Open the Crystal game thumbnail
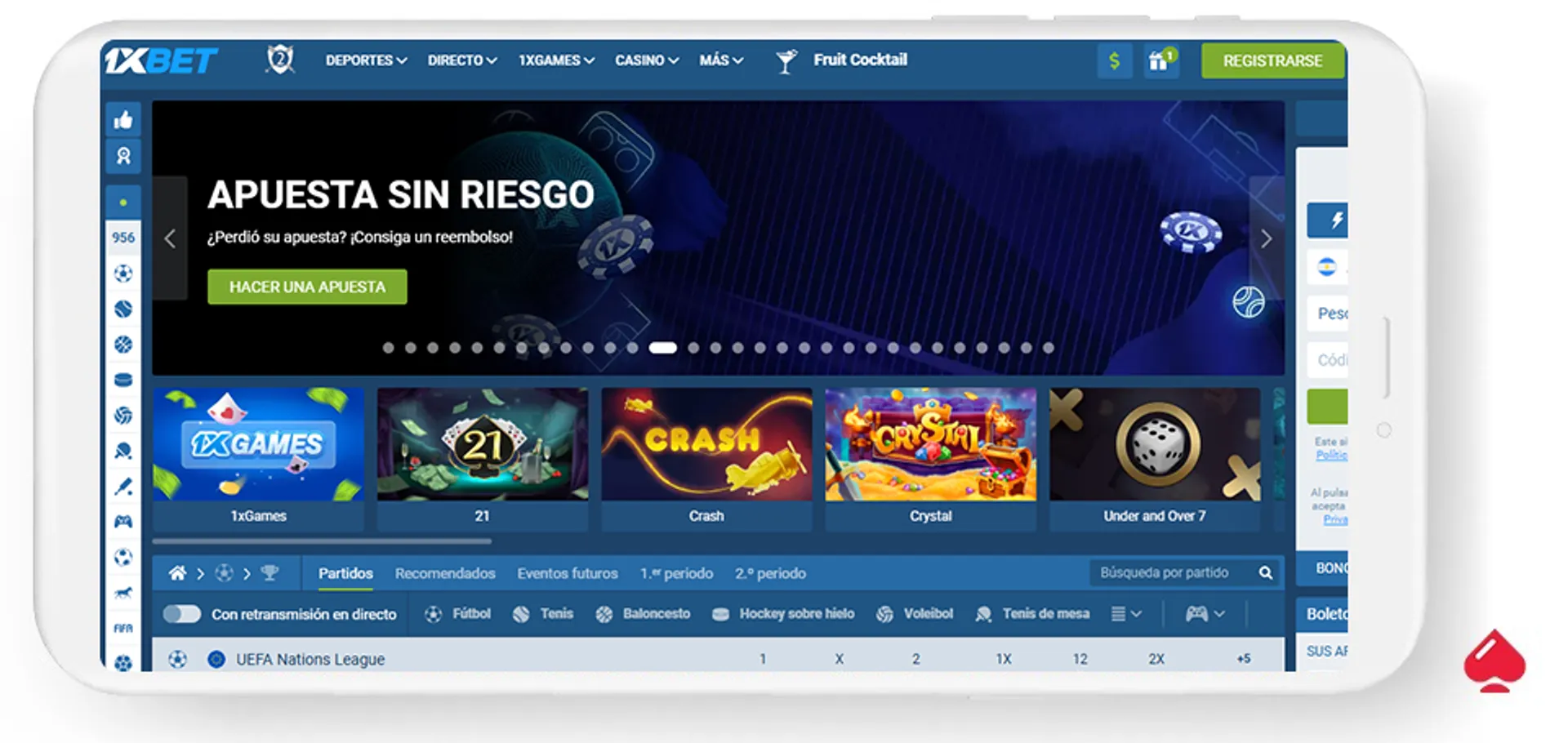 930,459
